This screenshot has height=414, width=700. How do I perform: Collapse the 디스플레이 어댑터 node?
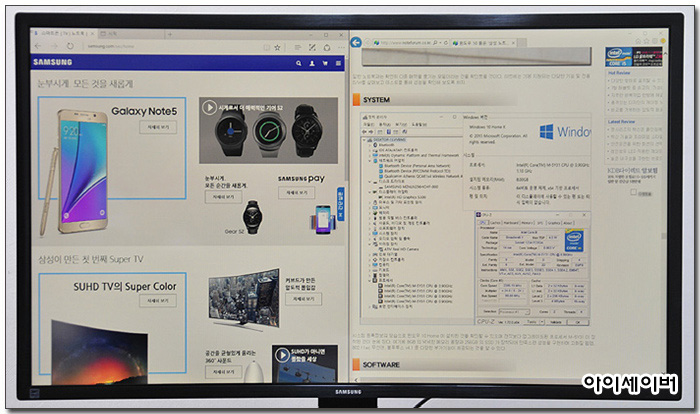(371, 192)
